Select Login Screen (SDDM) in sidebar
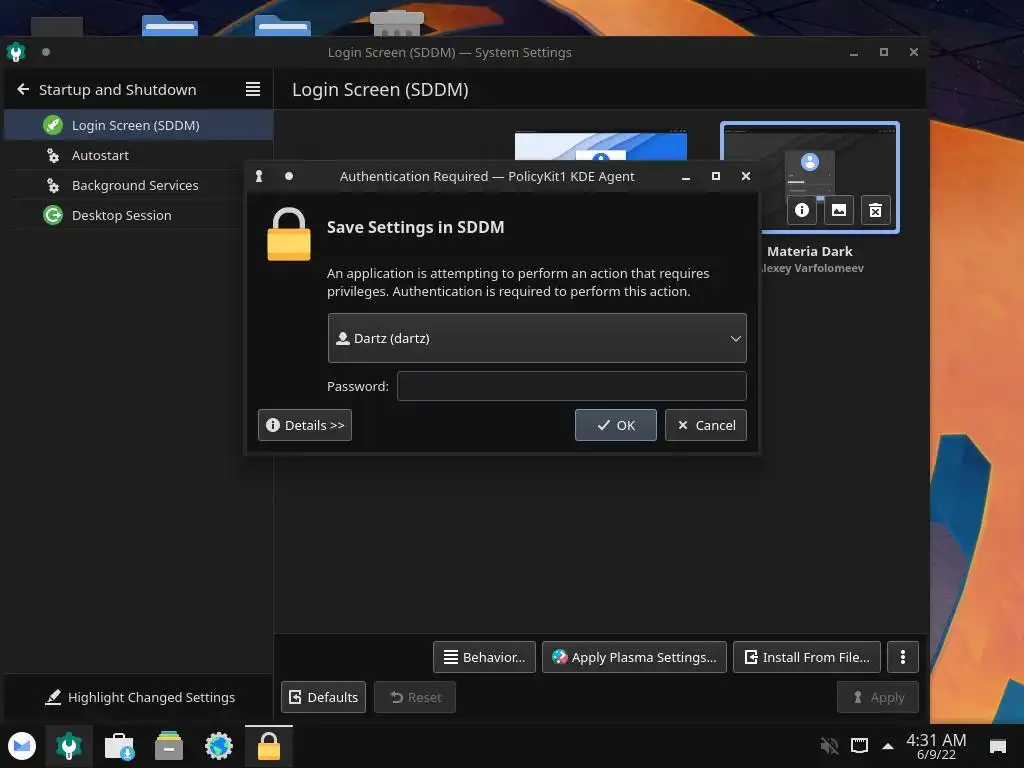This screenshot has width=1024, height=768. tap(138, 125)
